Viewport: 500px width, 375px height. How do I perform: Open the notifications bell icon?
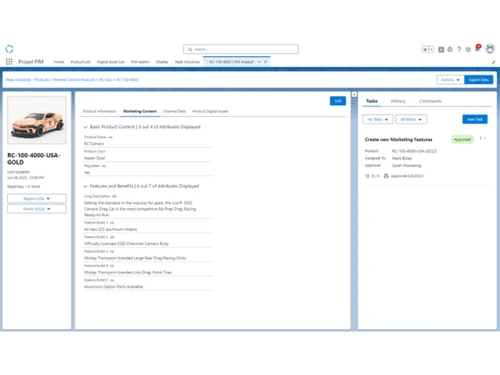pos(478,49)
